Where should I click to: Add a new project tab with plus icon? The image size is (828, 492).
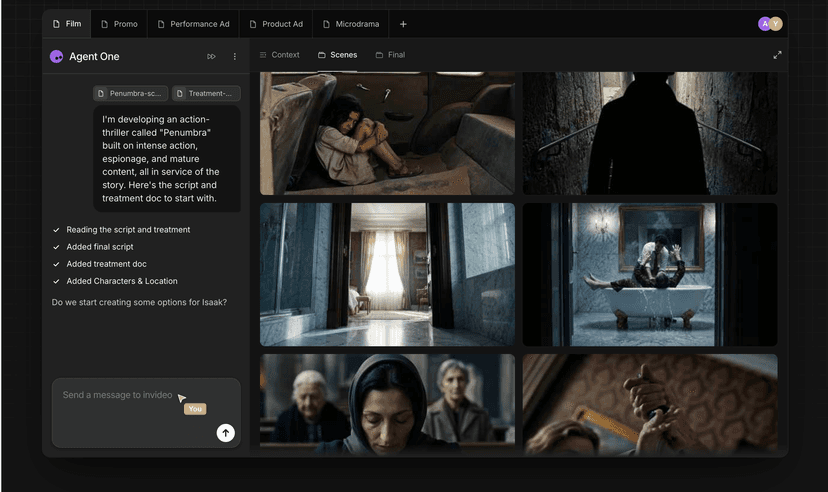coord(403,24)
